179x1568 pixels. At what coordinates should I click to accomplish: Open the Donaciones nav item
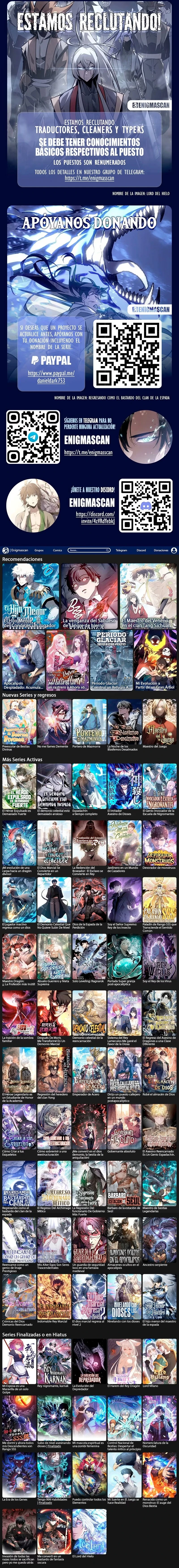[161, 550]
